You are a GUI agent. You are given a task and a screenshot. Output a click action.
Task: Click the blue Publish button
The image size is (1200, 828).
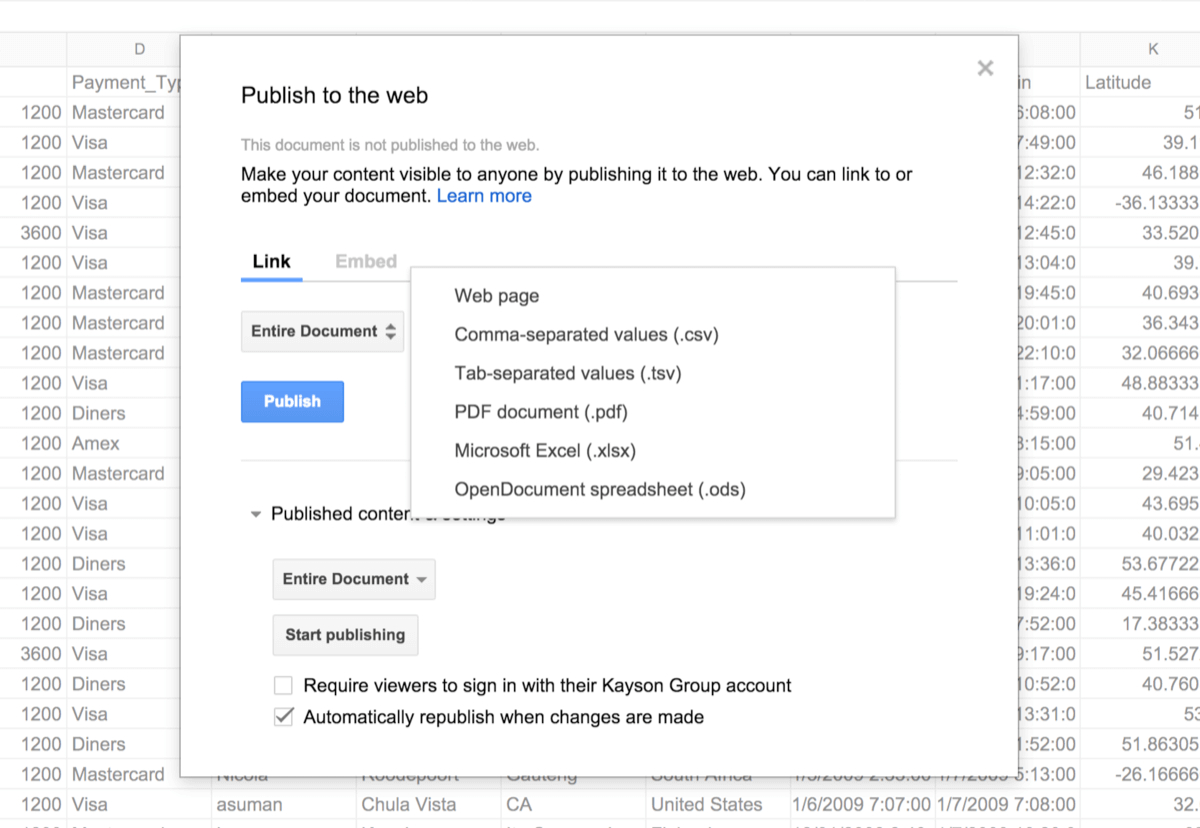click(292, 402)
